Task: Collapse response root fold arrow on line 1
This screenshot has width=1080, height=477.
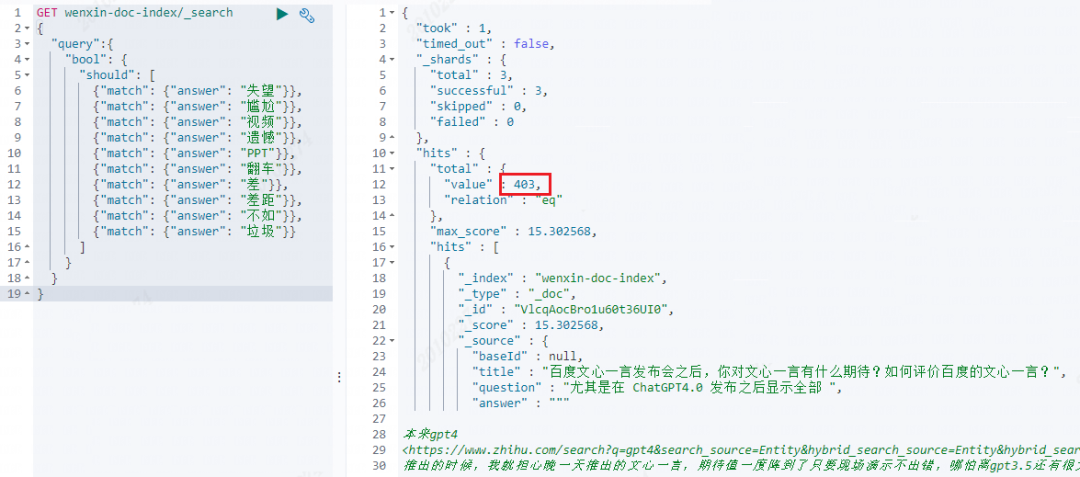Action: (x=391, y=13)
